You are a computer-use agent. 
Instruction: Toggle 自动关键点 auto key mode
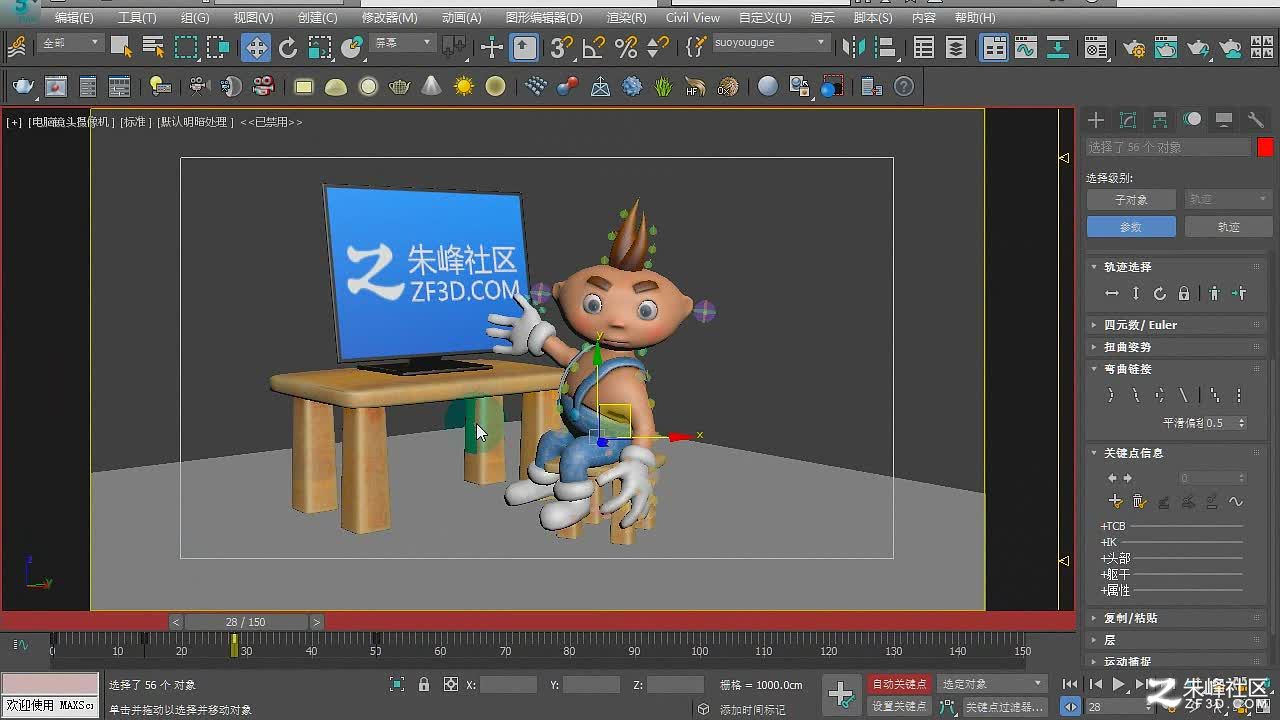pyautogui.click(x=899, y=684)
